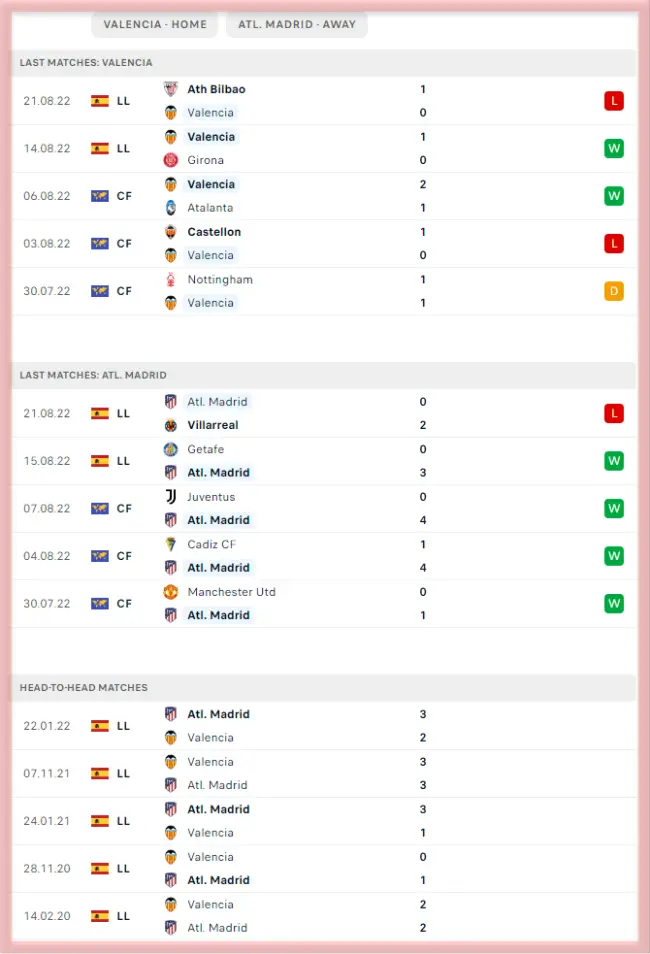Image resolution: width=650 pixels, height=954 pixels.
Task: Click the orange D badge for Nottingham match
Action: (x=614, y=291)
